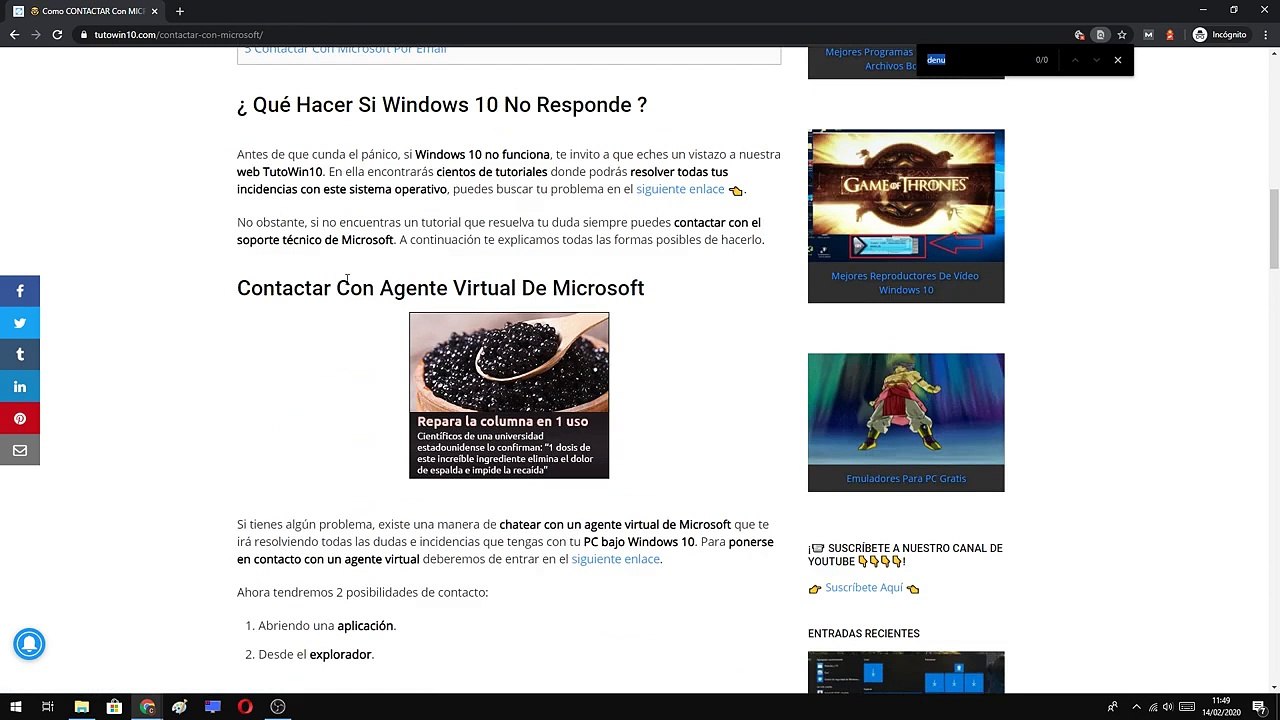Share the page by email

pos(20,451)
